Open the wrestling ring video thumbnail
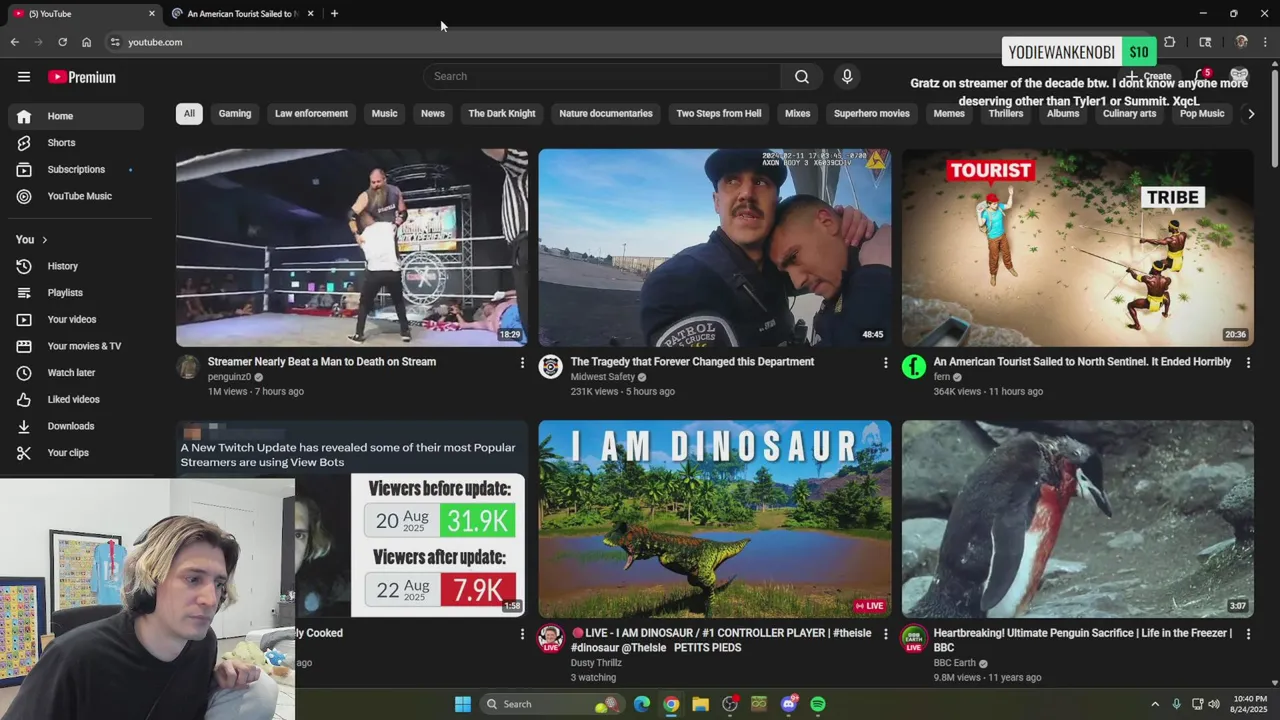 [x=352, y=247]
